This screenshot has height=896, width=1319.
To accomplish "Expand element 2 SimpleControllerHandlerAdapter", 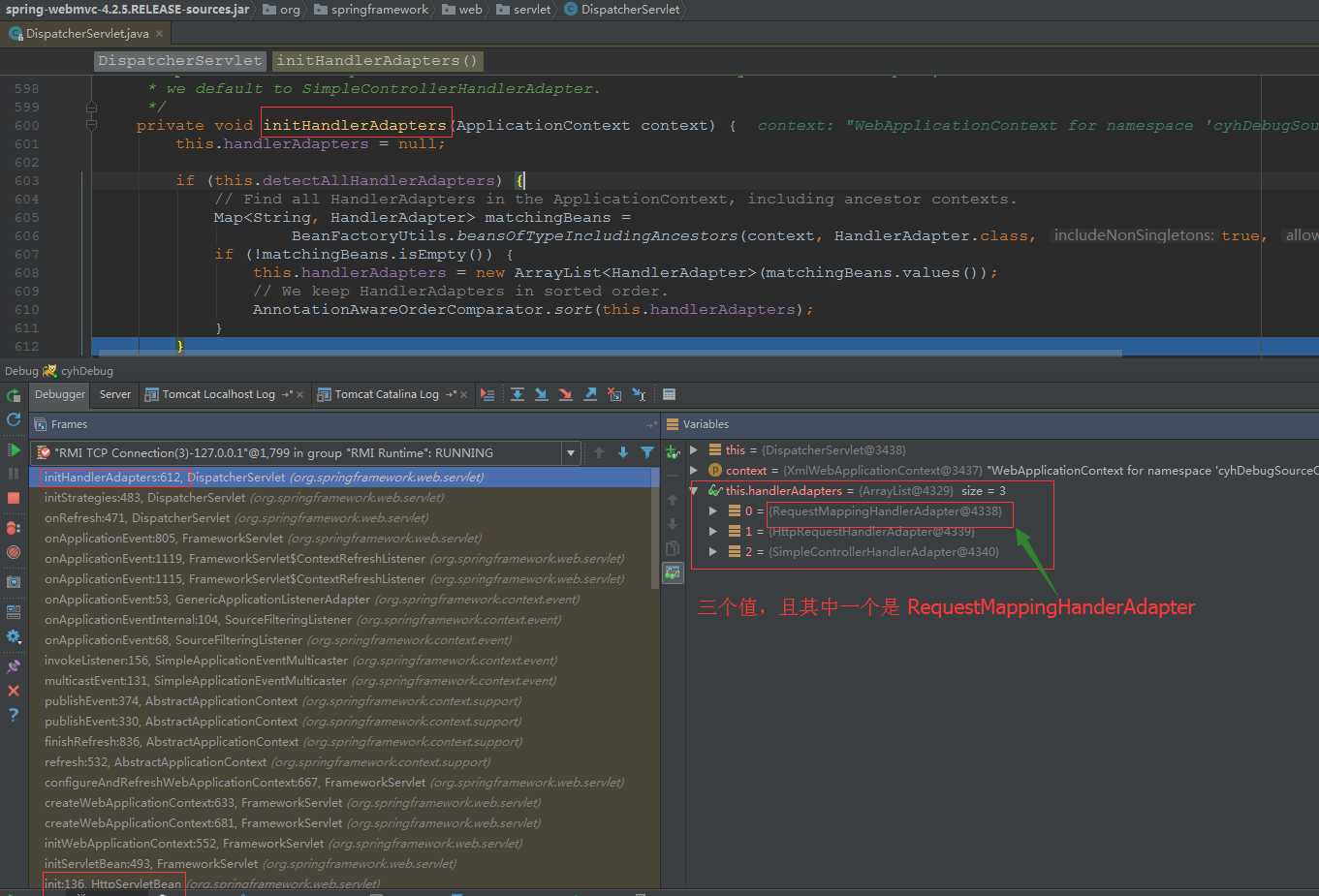I will click(713, 551).
